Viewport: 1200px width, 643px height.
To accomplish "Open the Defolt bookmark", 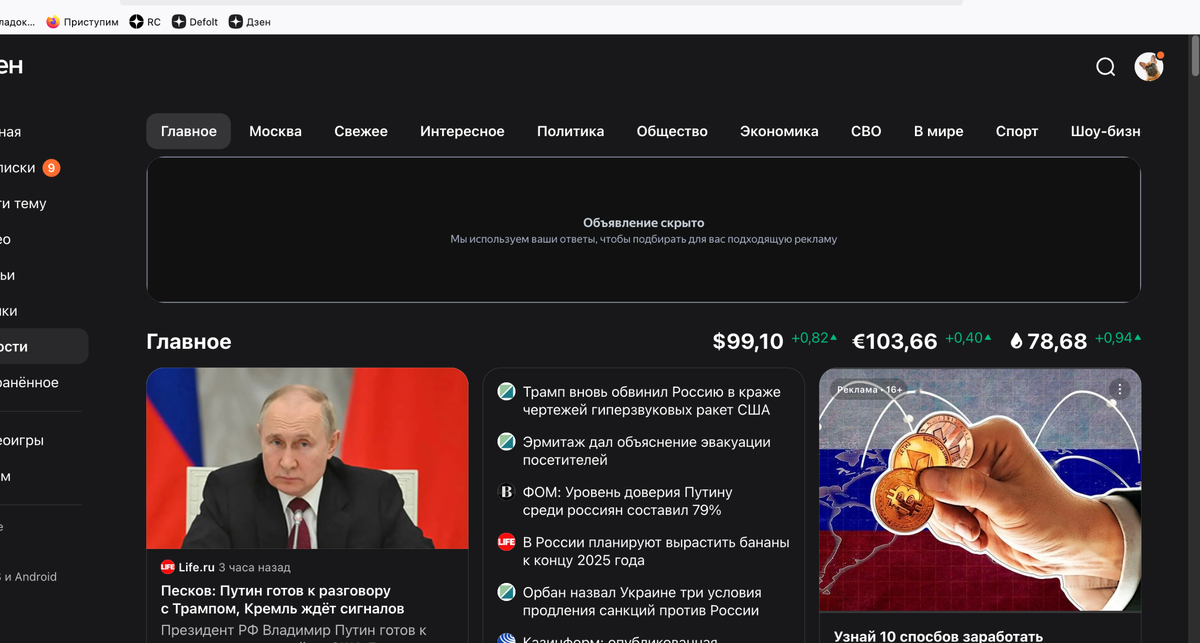I will click(194, 20).
